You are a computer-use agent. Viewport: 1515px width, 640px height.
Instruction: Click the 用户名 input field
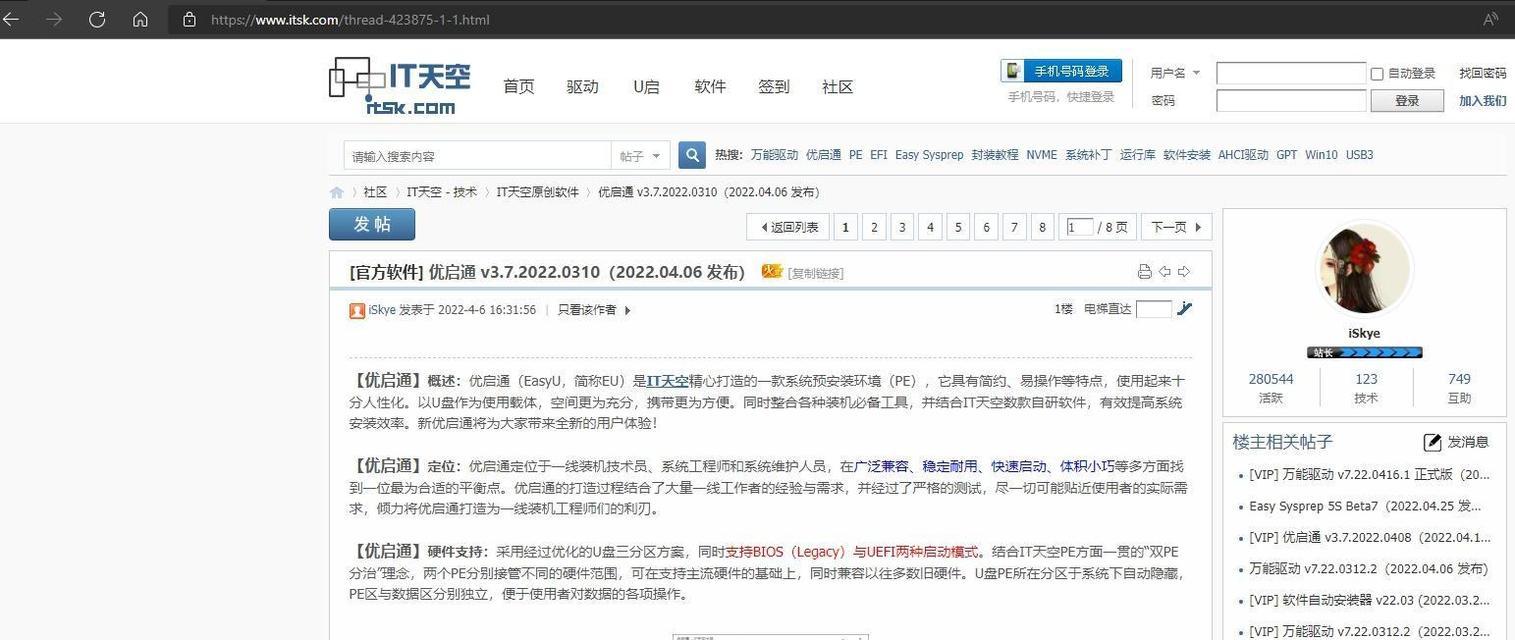1291,73
